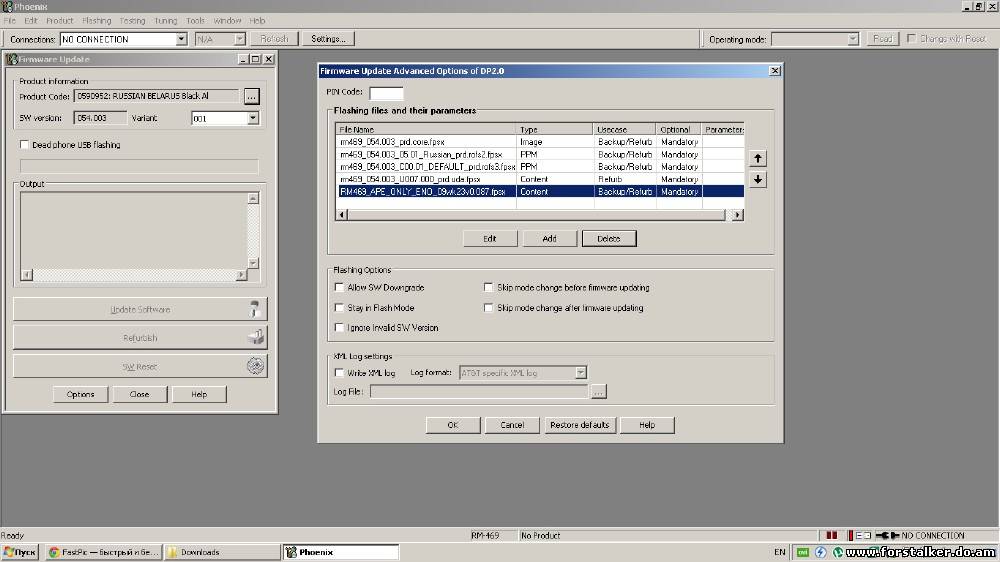Viewport: 1000px width, 562px height.
Task: Open the Tuning menu
Action: click(x=165, y=20)
